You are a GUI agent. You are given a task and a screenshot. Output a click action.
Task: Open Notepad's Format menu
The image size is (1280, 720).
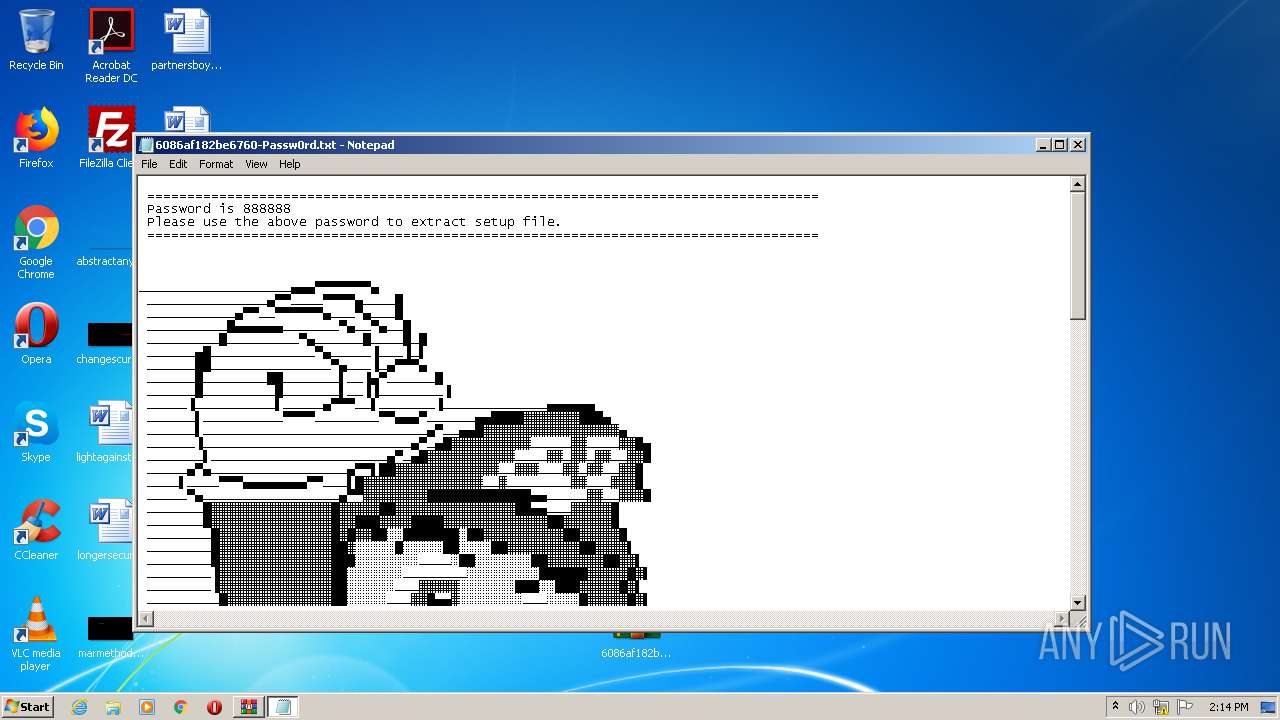pyautogui.click(x=216, y=164)
